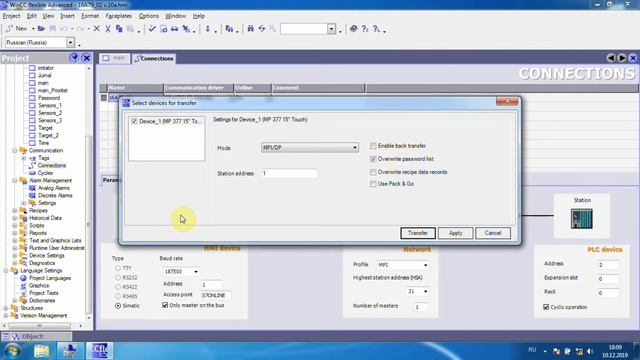Screen dimensions: 640x360
Task: Click the delete X toolbar icon
Action: tap(97, 29)
